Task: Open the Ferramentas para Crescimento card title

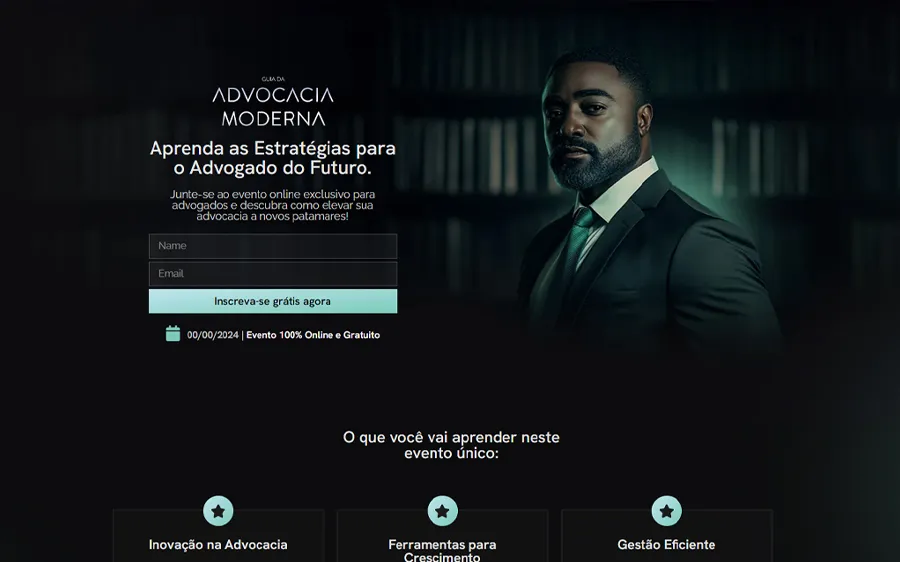Action: 443,550
